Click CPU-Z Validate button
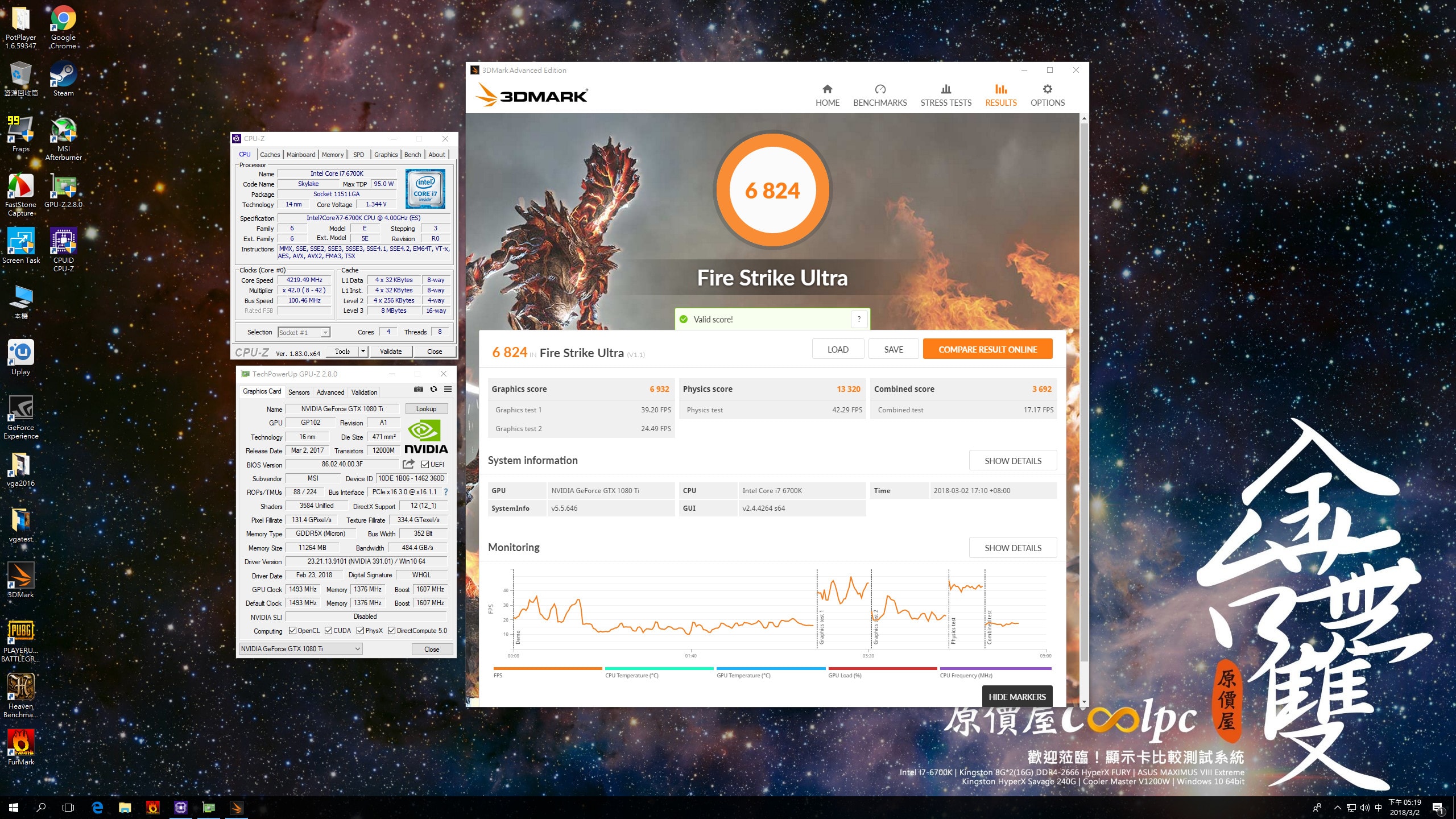 click(391, 351)
